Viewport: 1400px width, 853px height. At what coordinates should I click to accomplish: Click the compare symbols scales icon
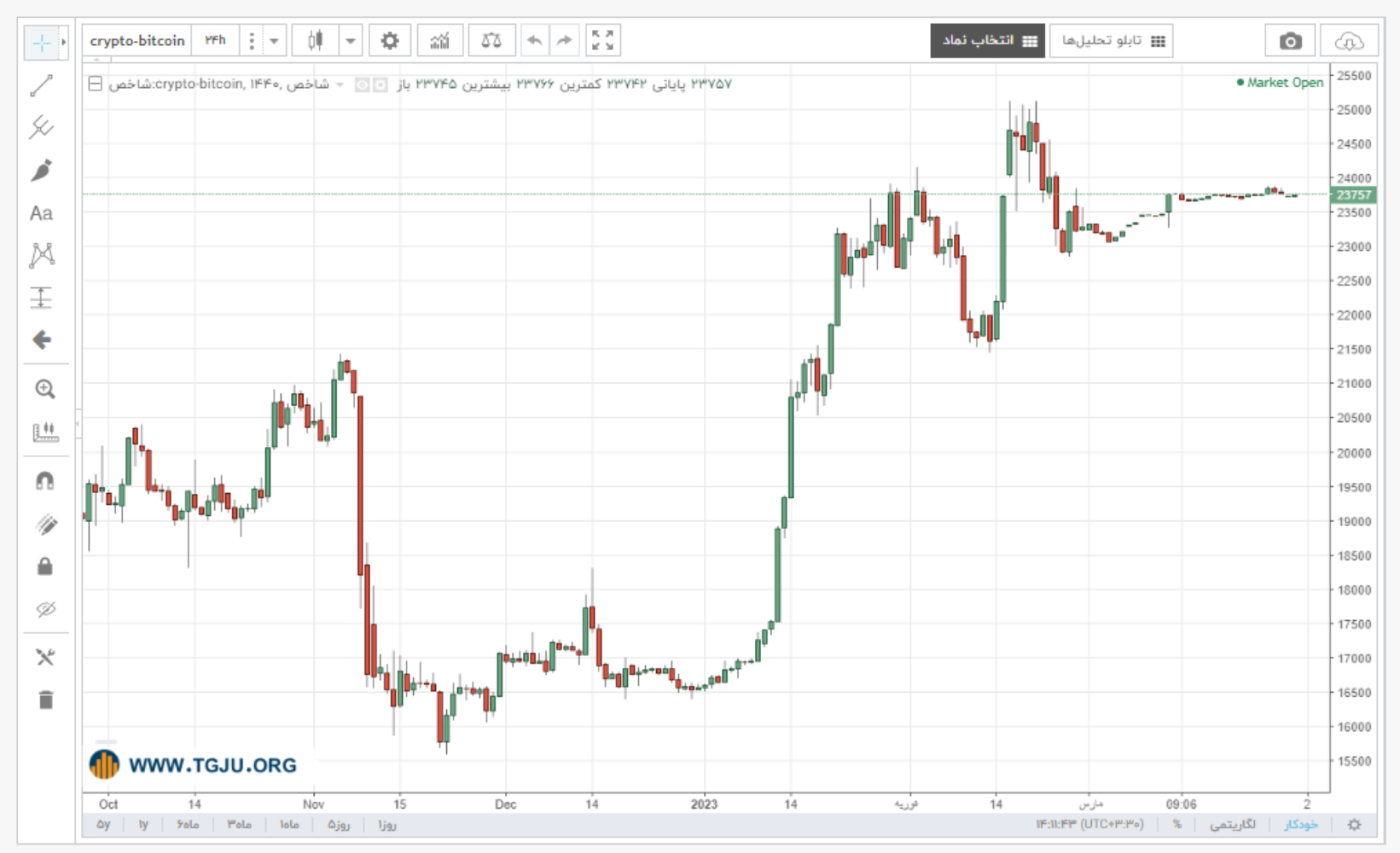click(491, 41)
